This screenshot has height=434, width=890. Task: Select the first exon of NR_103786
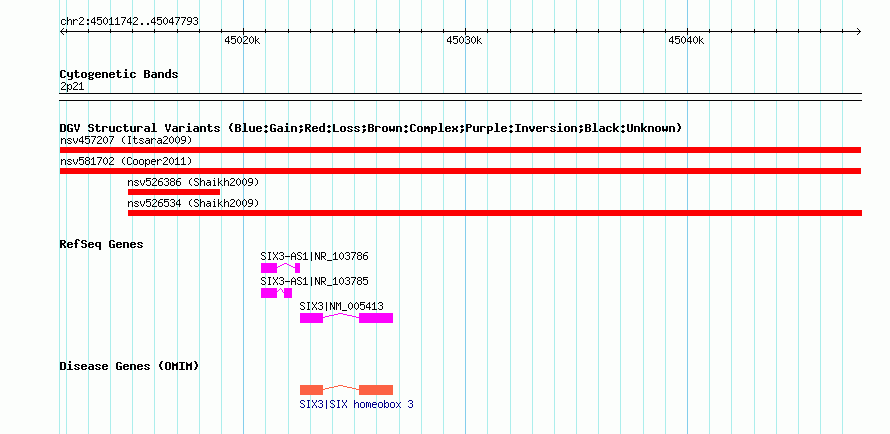269,268
